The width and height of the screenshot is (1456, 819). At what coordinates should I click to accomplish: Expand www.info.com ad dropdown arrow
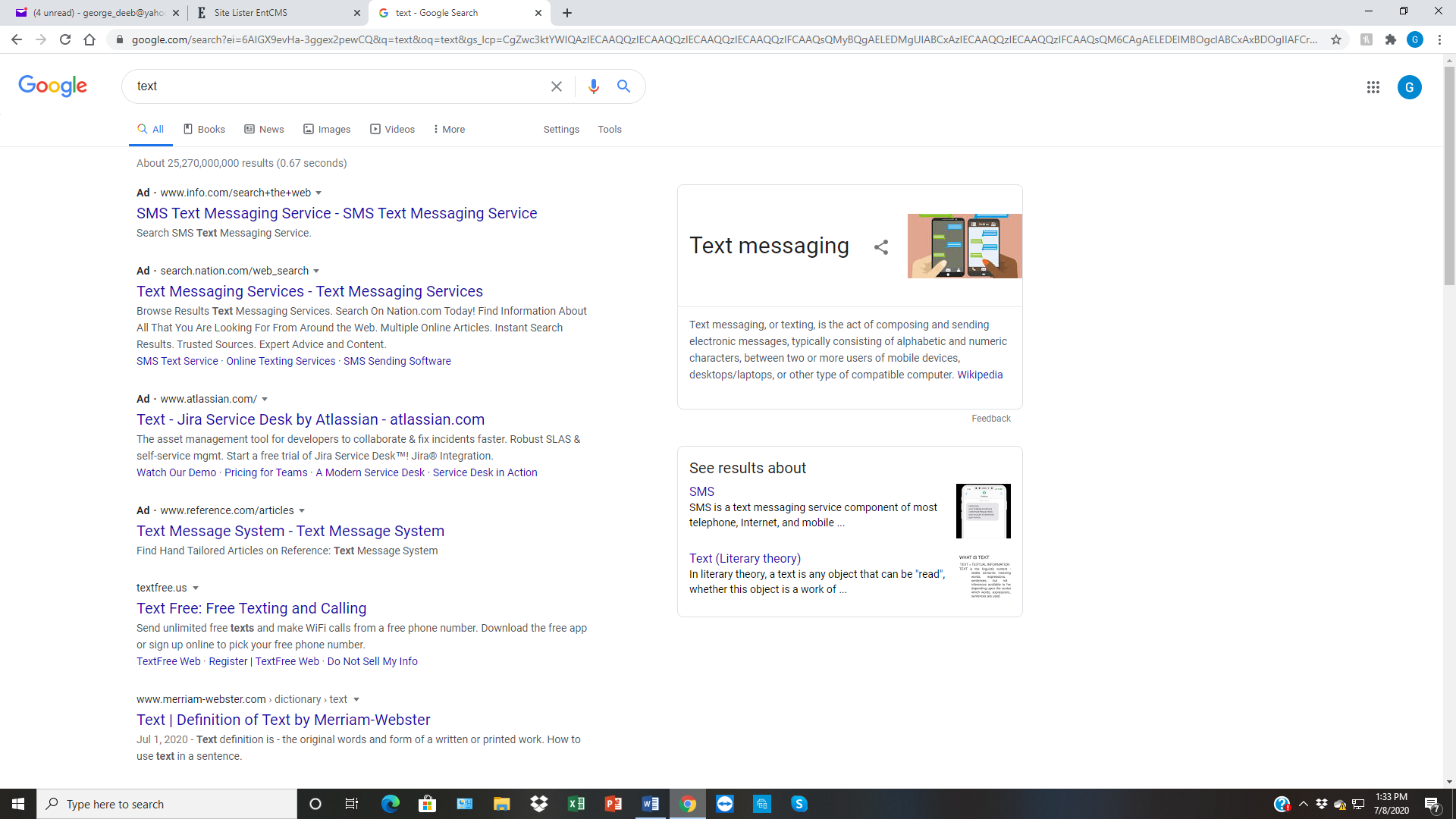pyautogui.click(x=318, y=193)
